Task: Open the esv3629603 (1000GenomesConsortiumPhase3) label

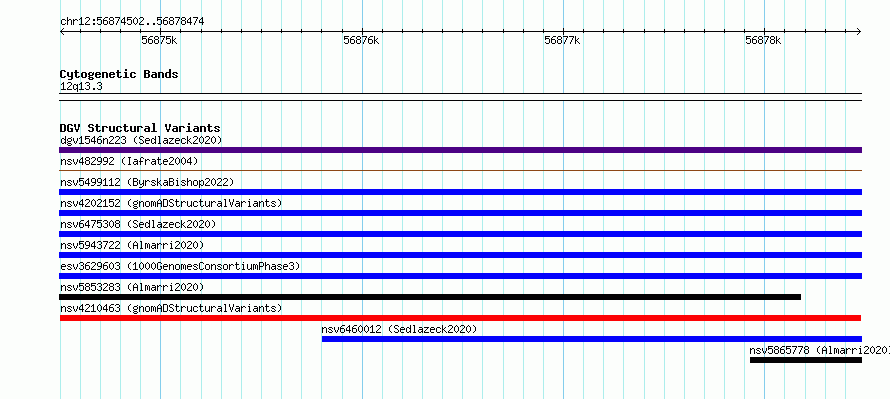Action: 180,266
